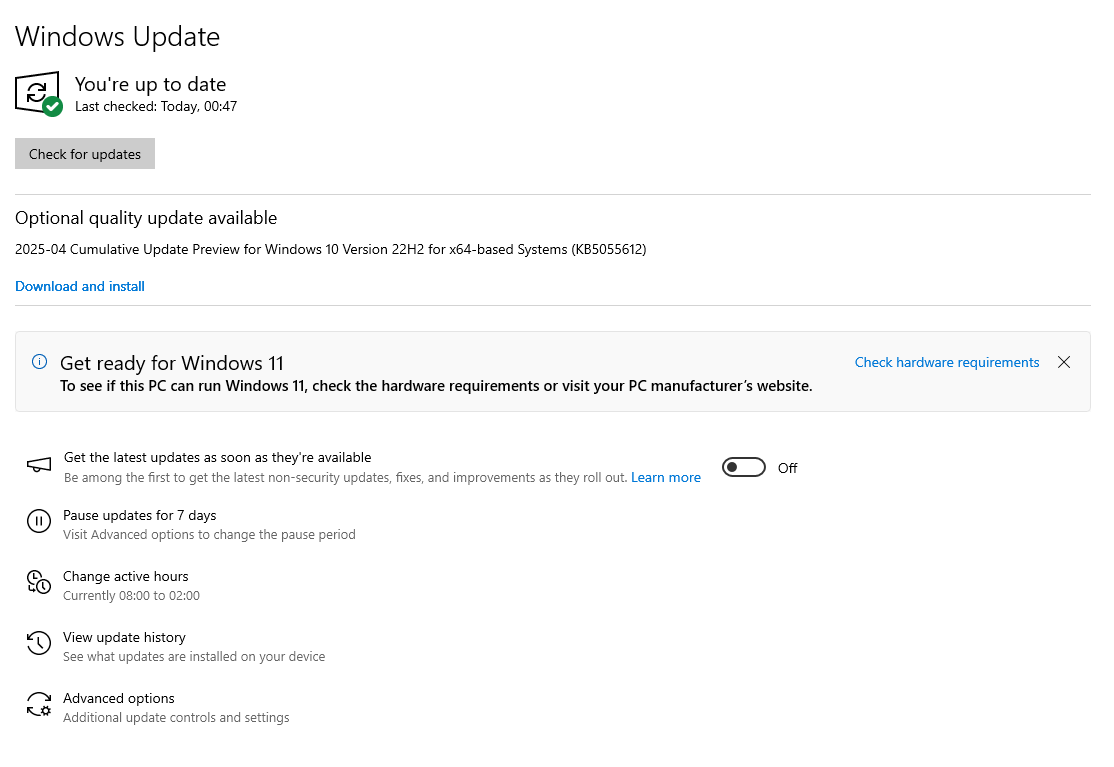Toggle Get the latest updates switch on
Screen dimensions: 1114x767
pyautogui.click(x=744, y=467)
